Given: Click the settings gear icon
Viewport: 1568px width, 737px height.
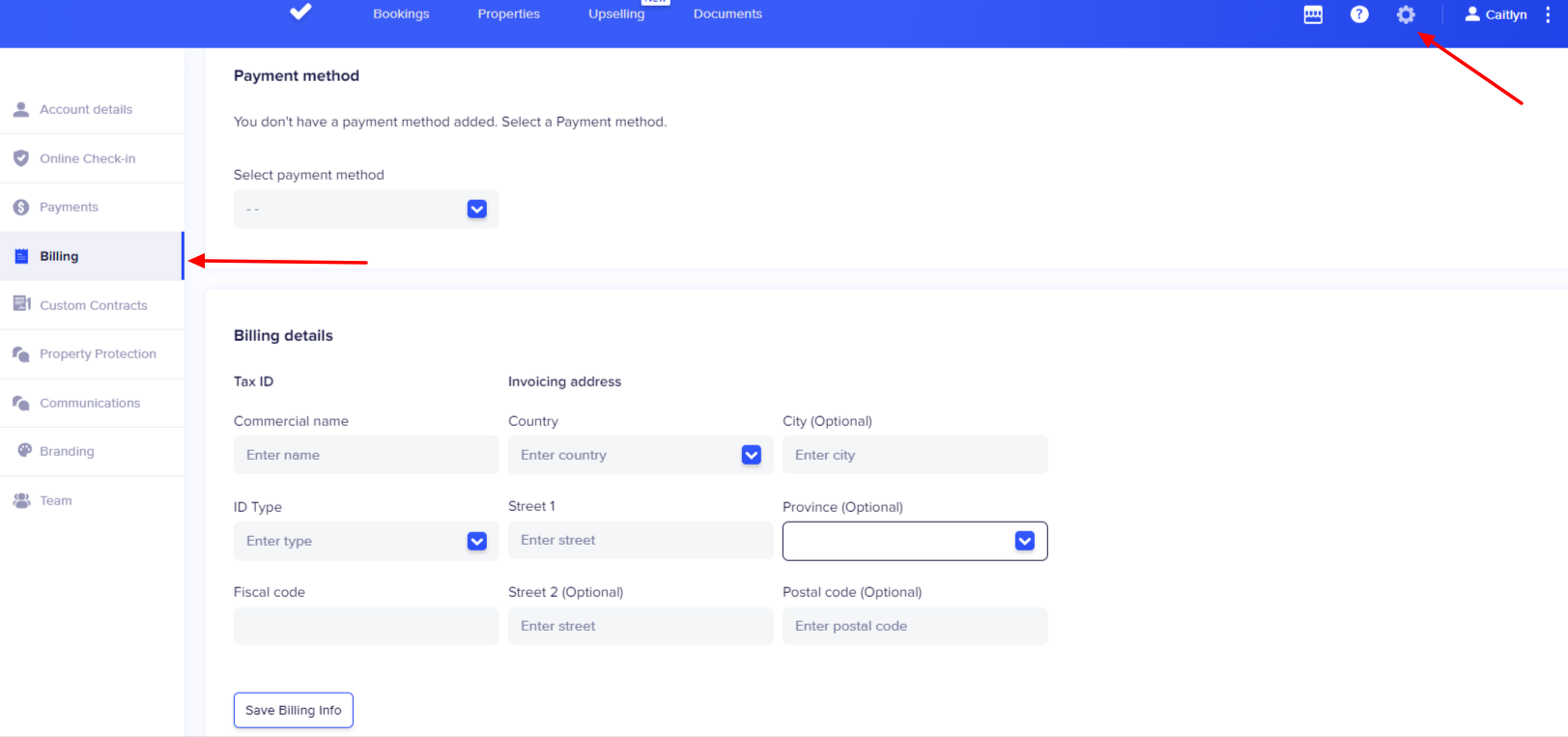Looking at the screenshot, I should (x=1406, y=14).
